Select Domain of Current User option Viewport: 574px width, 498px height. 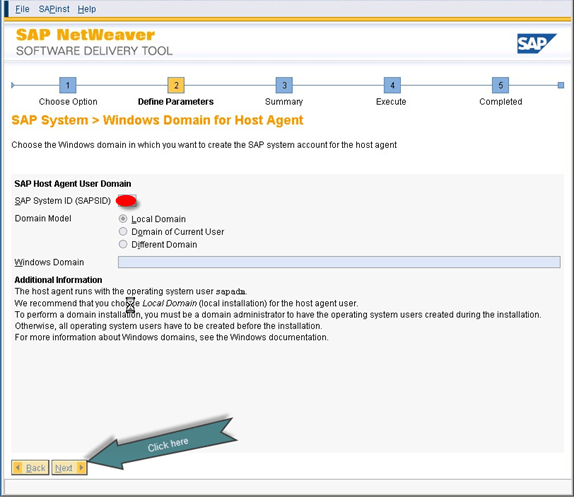123,231
